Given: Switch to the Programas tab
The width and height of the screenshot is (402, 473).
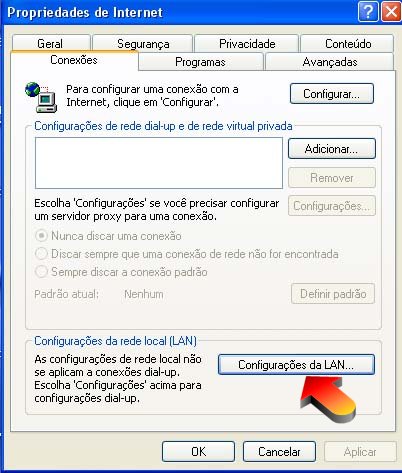Looking at the screenshot, I should pyautogui.click(x=201, y=62).
